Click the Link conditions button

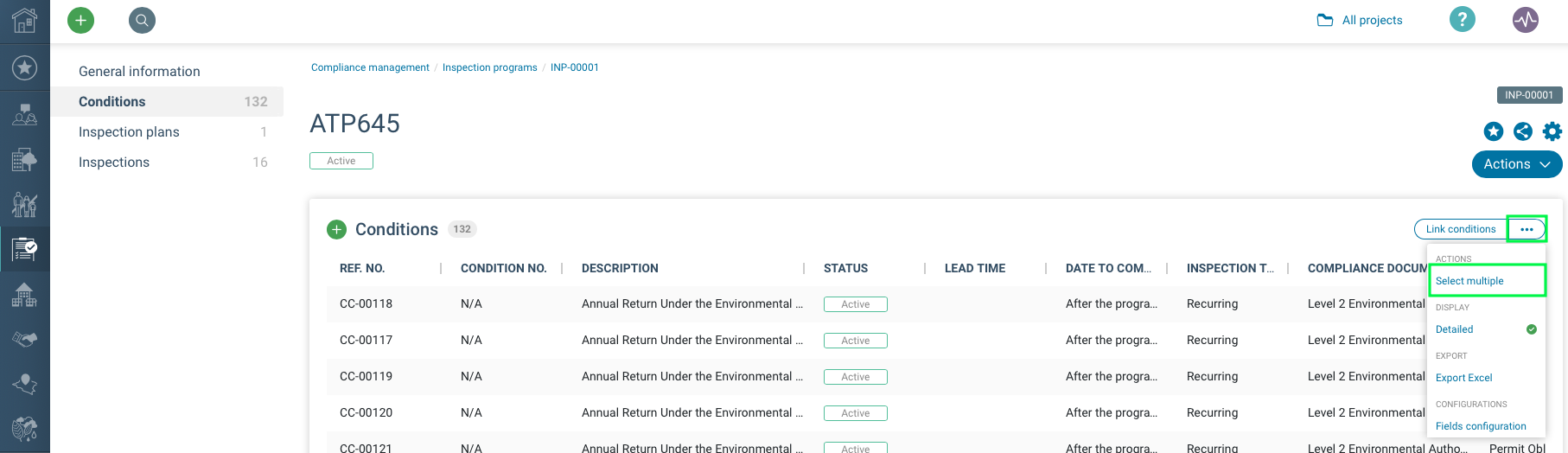[x=1460, y=229]
